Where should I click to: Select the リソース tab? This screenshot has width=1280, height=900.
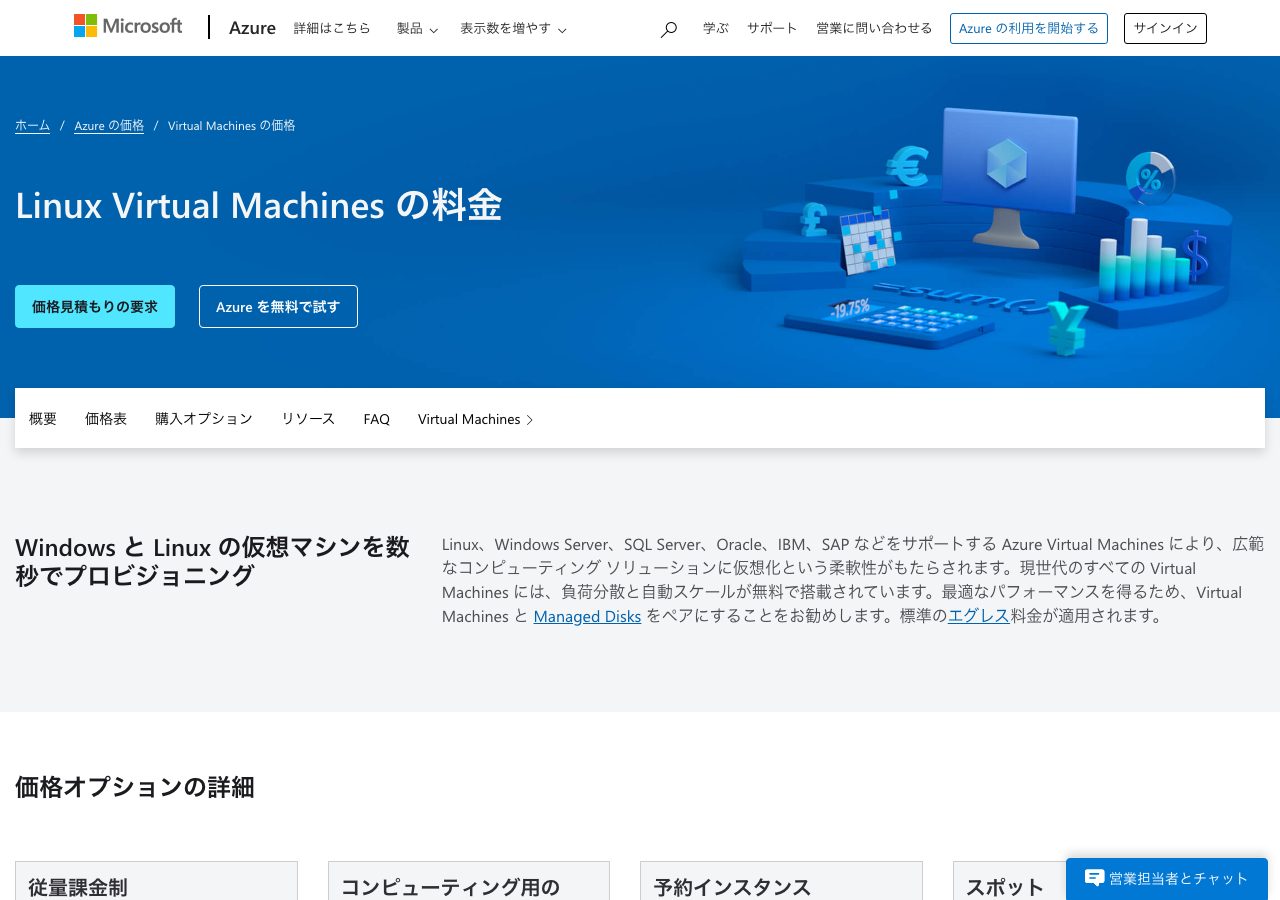click(308, 419)
